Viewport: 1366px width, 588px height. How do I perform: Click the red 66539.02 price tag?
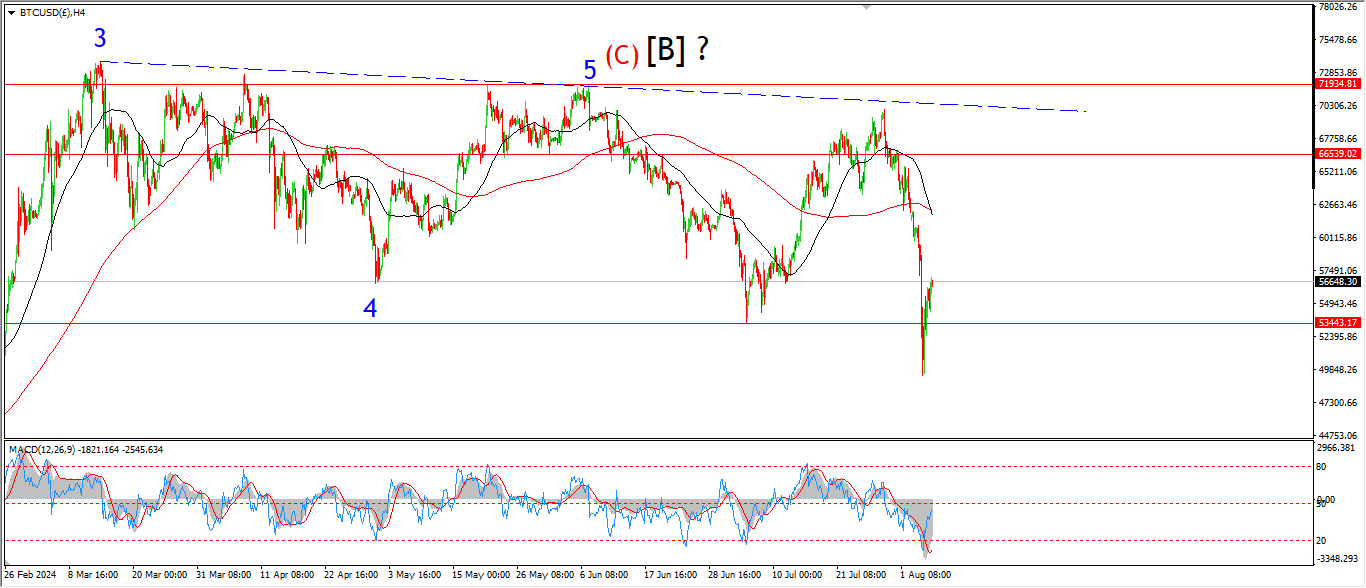[1337, 154]
